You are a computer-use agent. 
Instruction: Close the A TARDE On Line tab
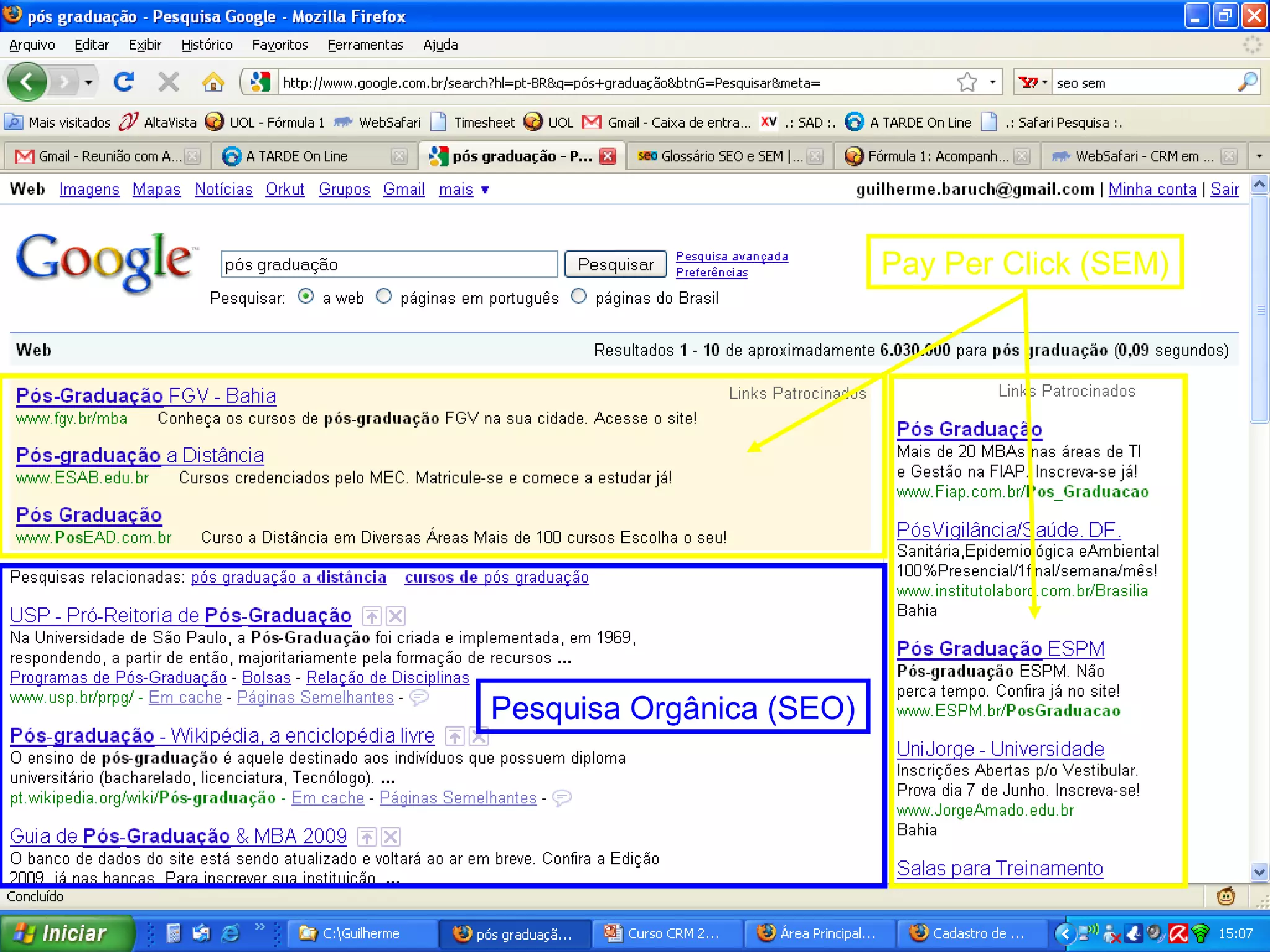pyautogui.click(x=400, y=156)
